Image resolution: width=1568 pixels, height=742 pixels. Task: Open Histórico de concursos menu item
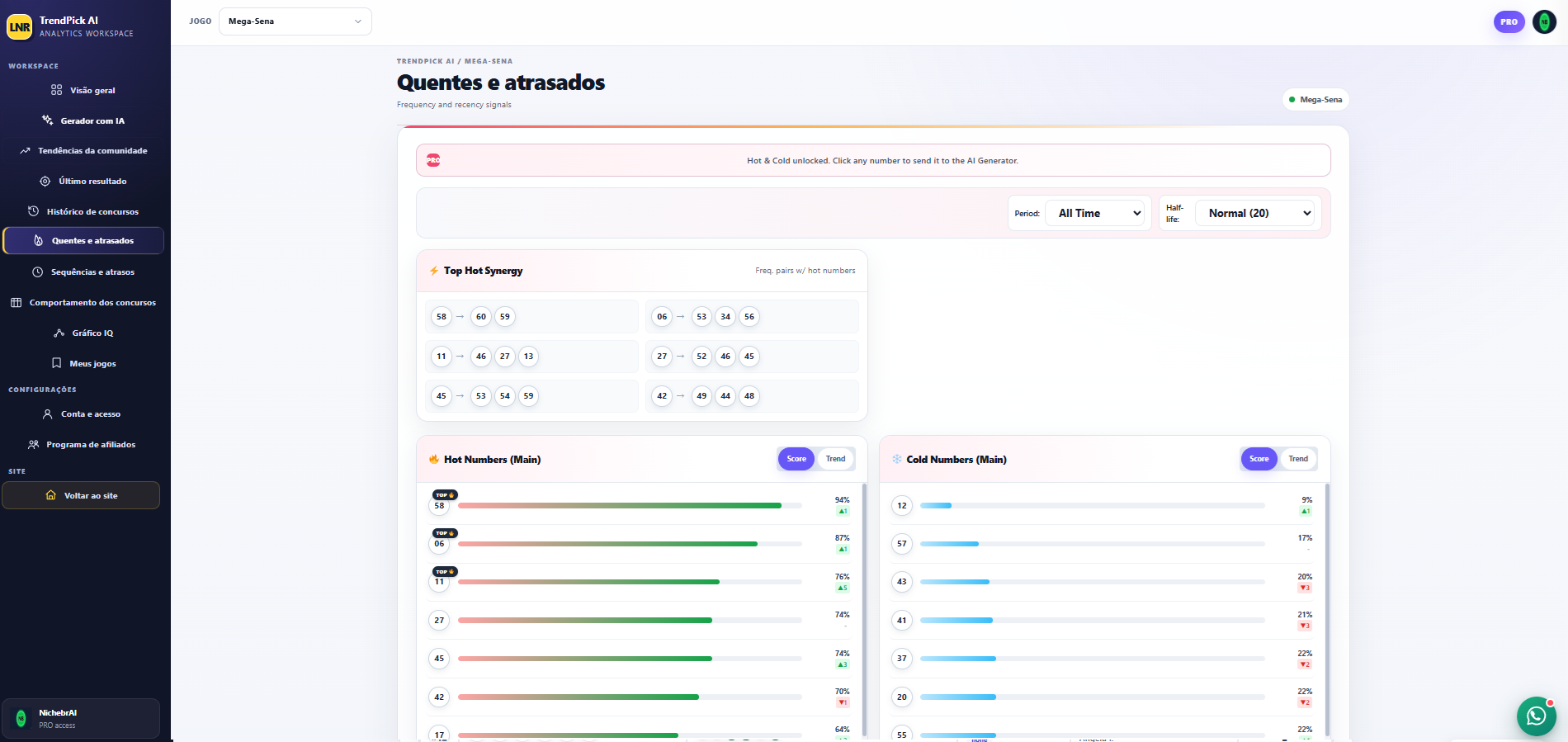(83, 211)
